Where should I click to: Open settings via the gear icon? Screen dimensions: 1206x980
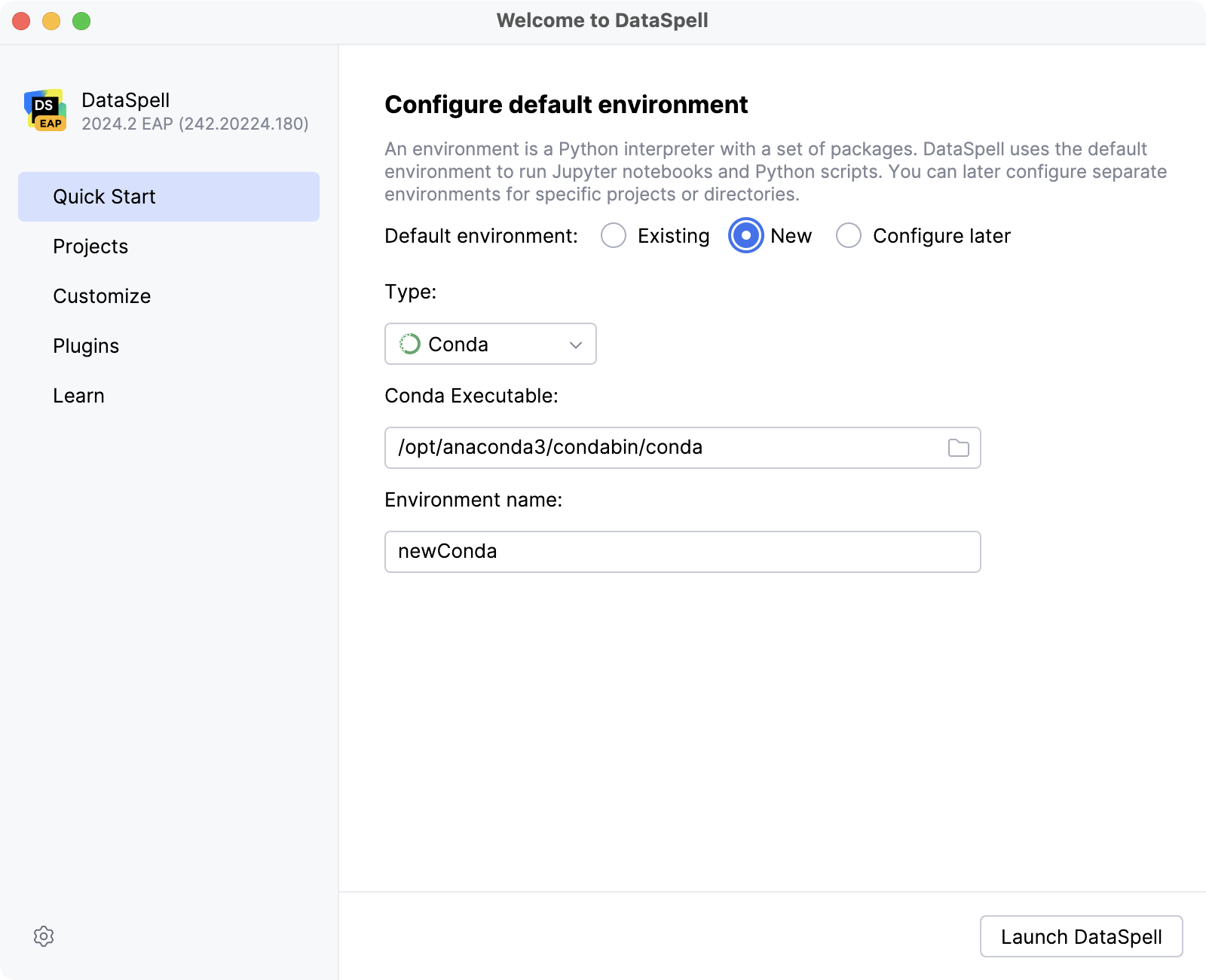44,937
